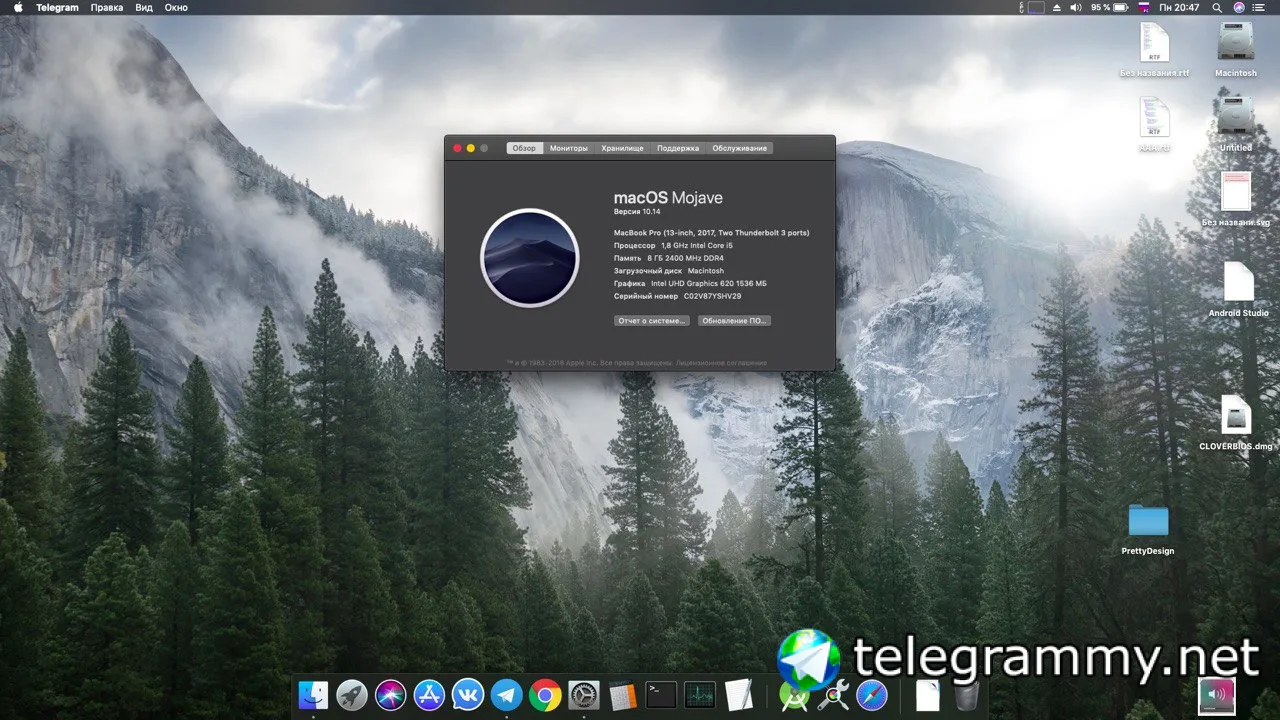Open Activity Monitor in the Dock

tap(700, 695)
